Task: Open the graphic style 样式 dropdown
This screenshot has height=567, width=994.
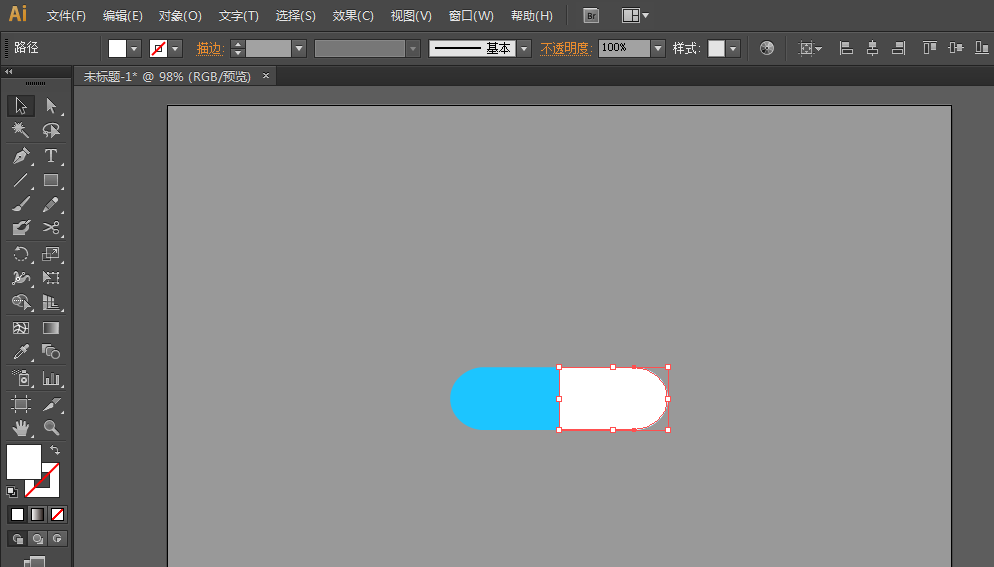Action: click(x=733, y=48)
